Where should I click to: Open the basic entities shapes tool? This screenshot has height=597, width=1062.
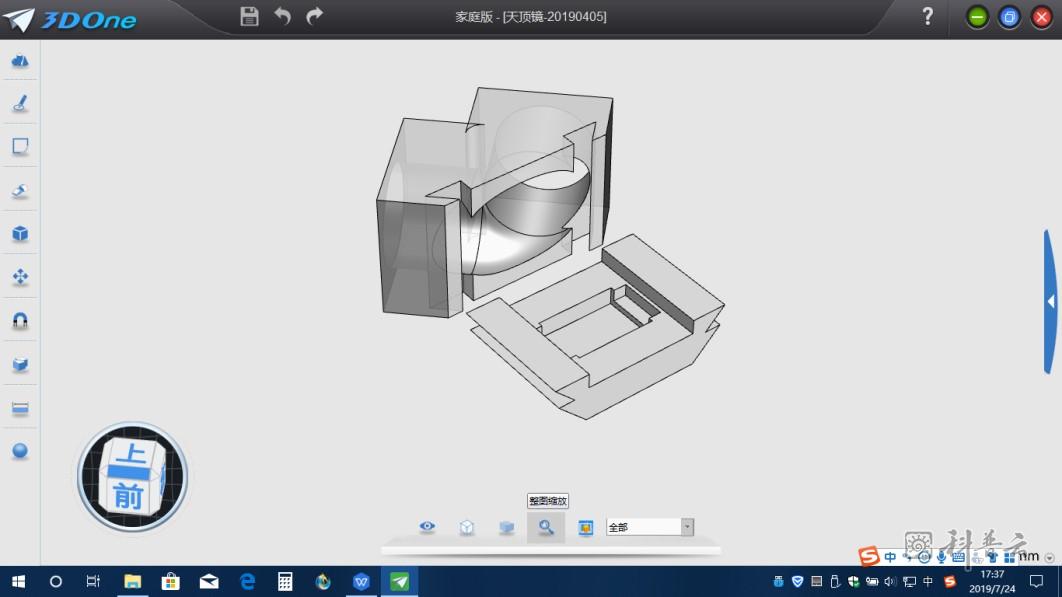click(x=20, y=61)
